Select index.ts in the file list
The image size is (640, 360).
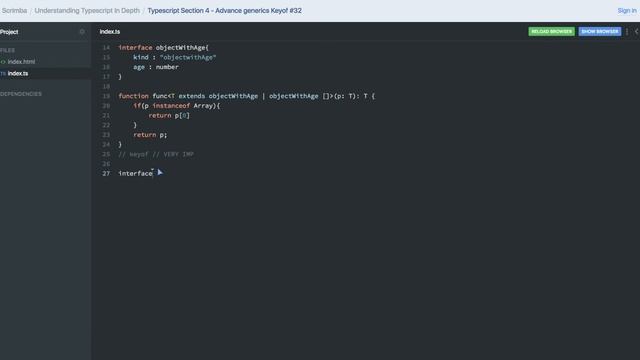18,73
